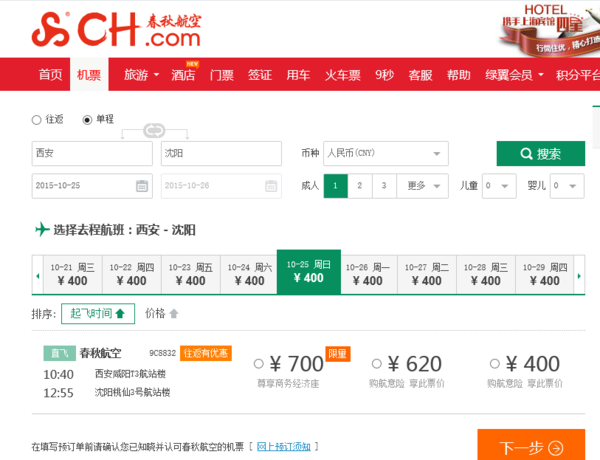Show later dates with right arrow
The width and height of the screenshot is (600, 460).
579,276
